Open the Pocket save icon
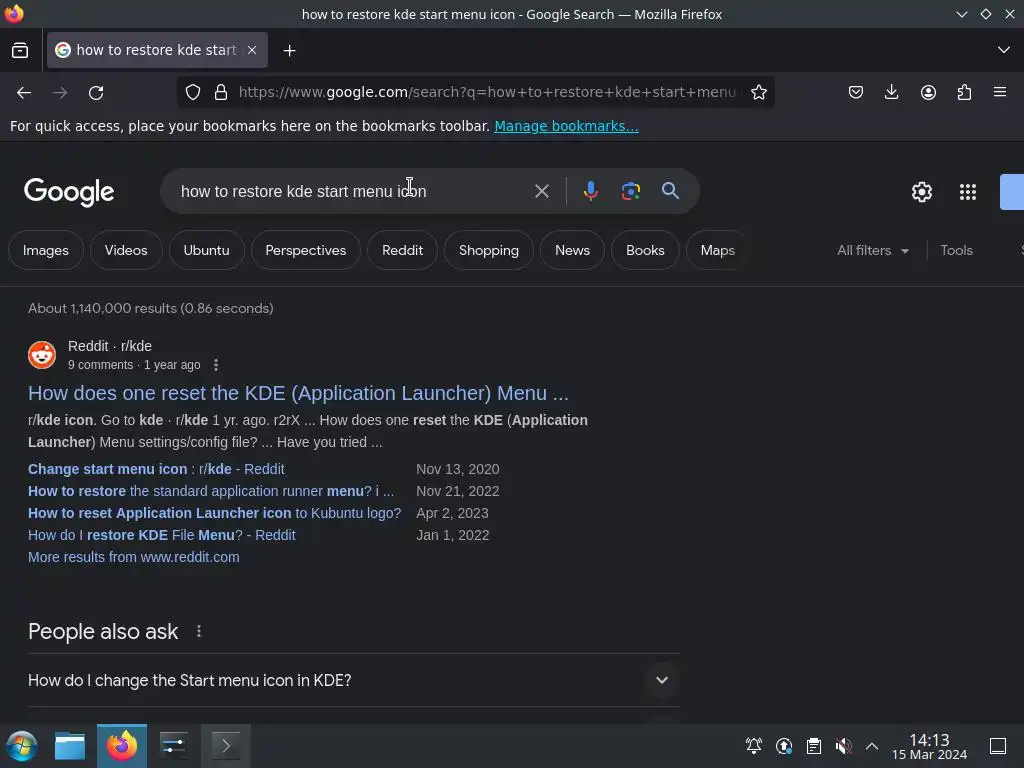This screenshot has height=768, width=1024. [856, 92]
